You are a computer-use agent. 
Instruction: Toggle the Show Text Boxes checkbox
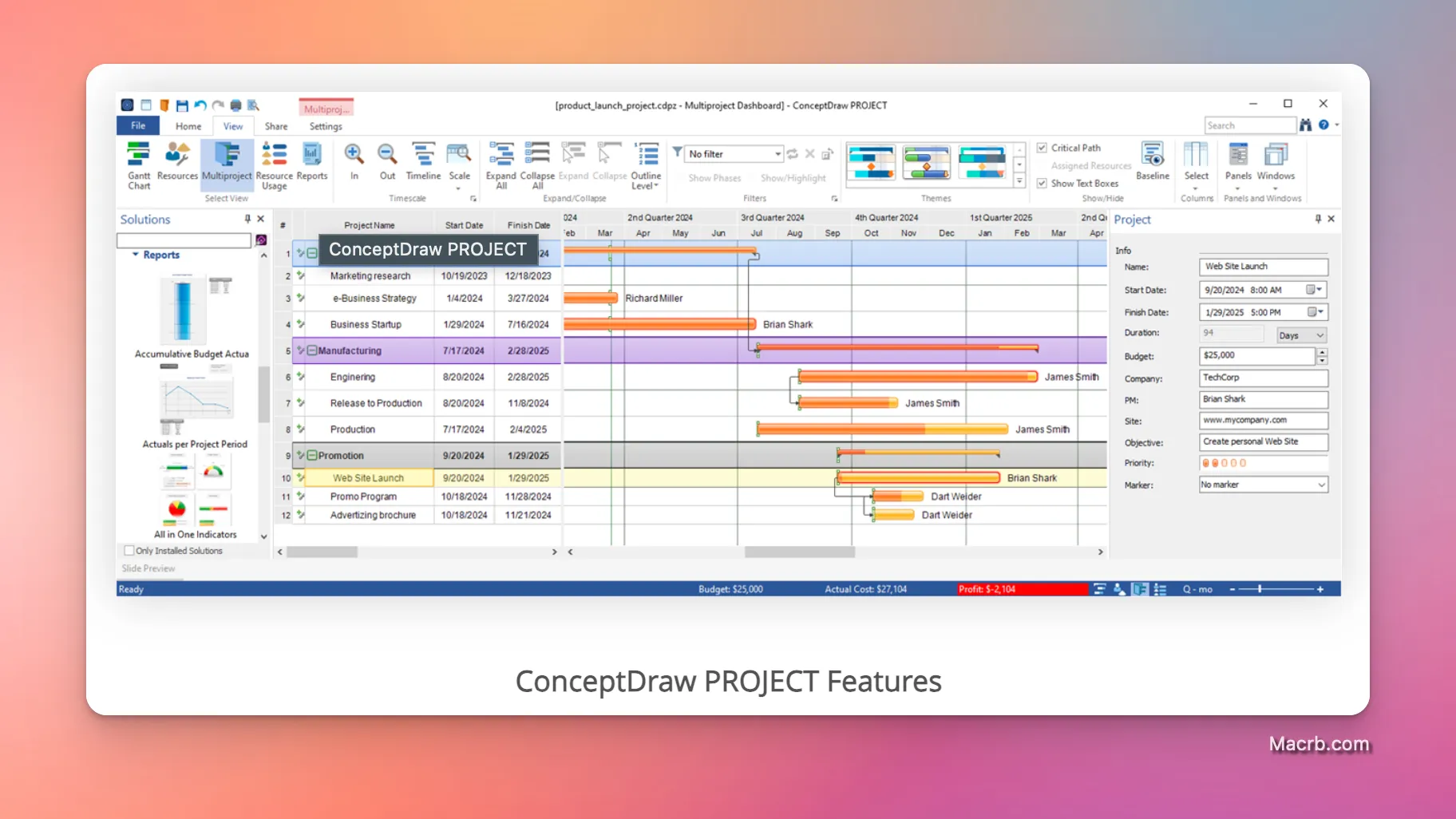[x=1042, y=183]
